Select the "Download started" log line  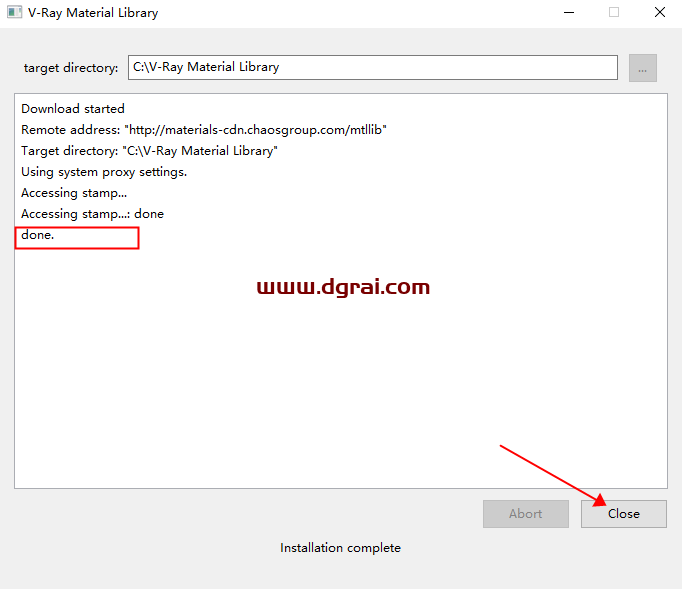point(73,109)
